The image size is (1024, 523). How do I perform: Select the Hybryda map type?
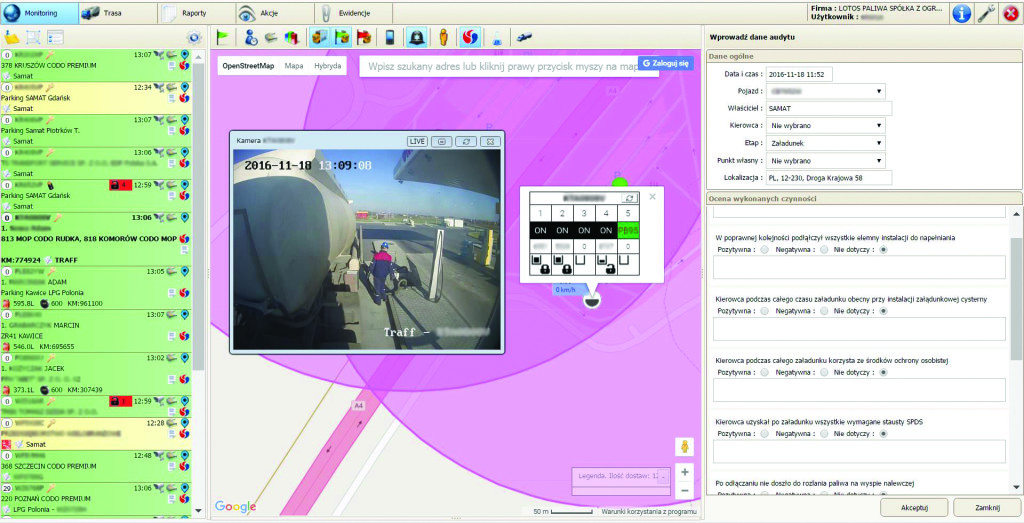(x=327, y=66)
